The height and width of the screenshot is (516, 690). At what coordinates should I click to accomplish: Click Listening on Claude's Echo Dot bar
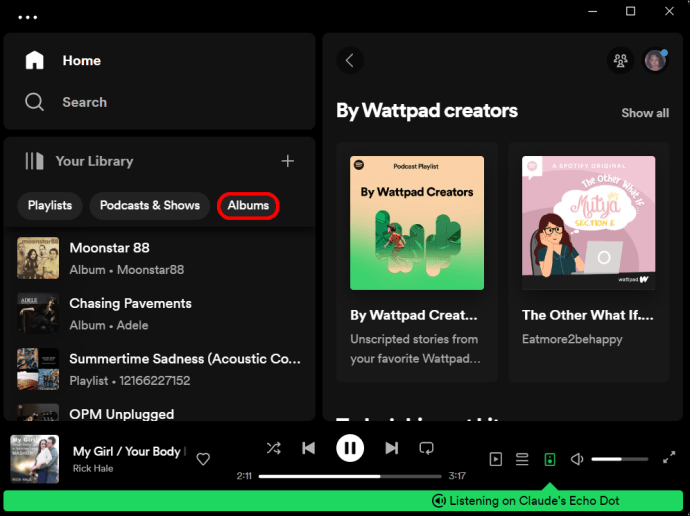[343, 501]
